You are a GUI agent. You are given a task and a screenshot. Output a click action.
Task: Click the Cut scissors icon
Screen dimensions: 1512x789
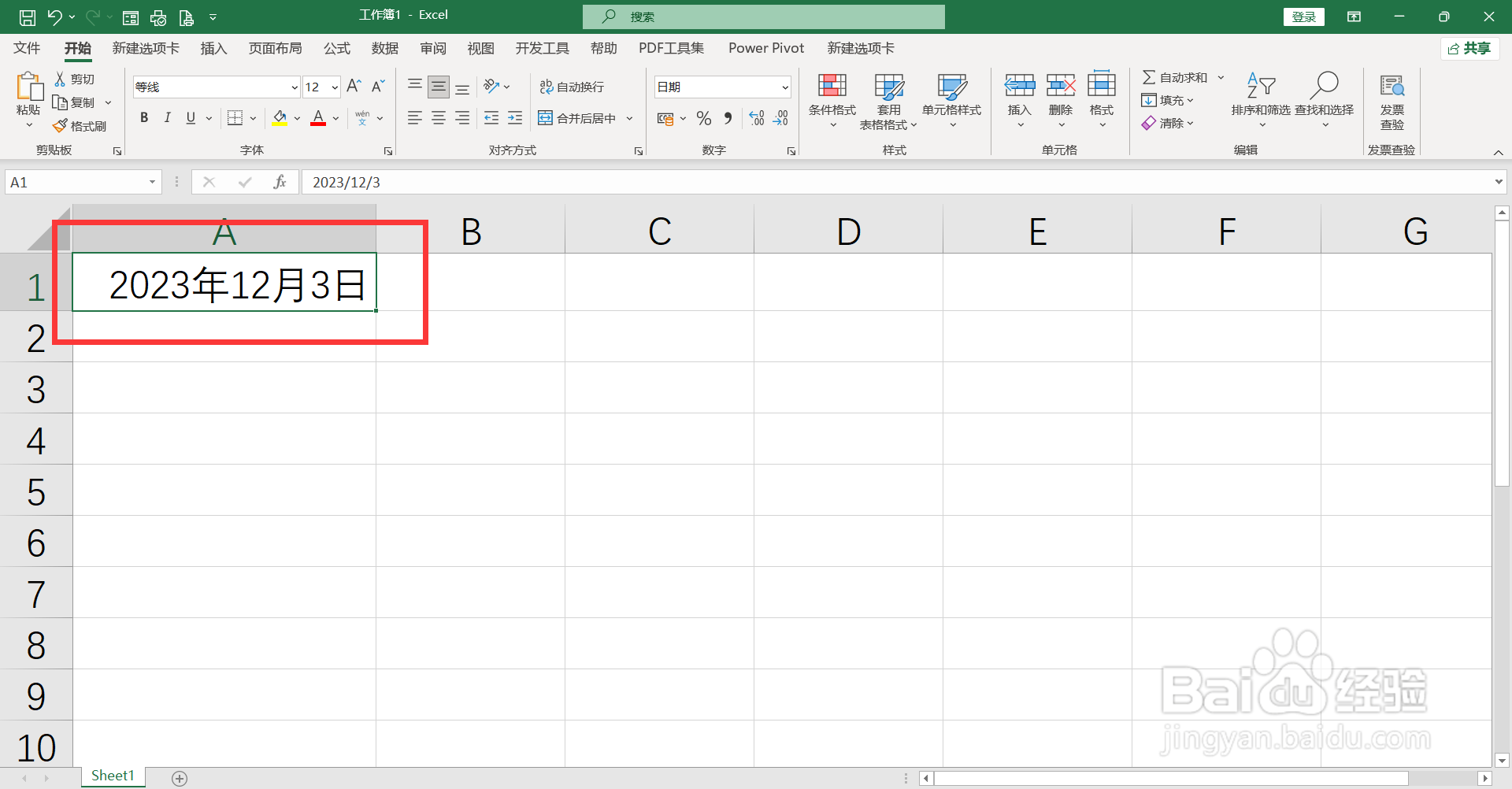point(60,79)
